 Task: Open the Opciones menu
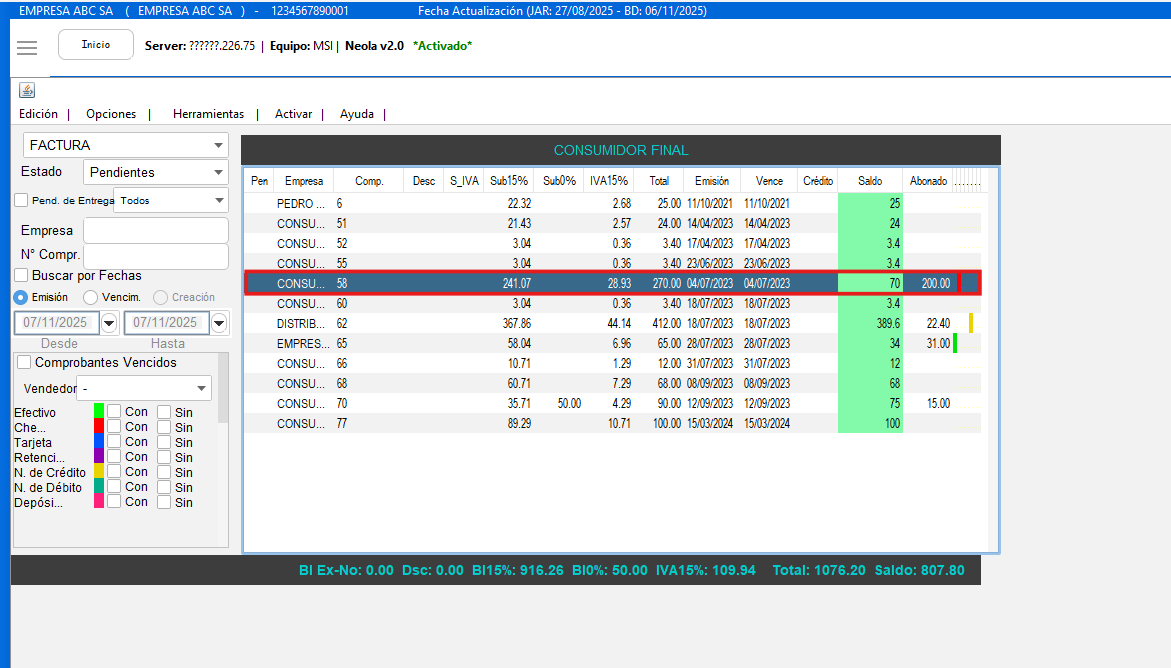[111, 114]
